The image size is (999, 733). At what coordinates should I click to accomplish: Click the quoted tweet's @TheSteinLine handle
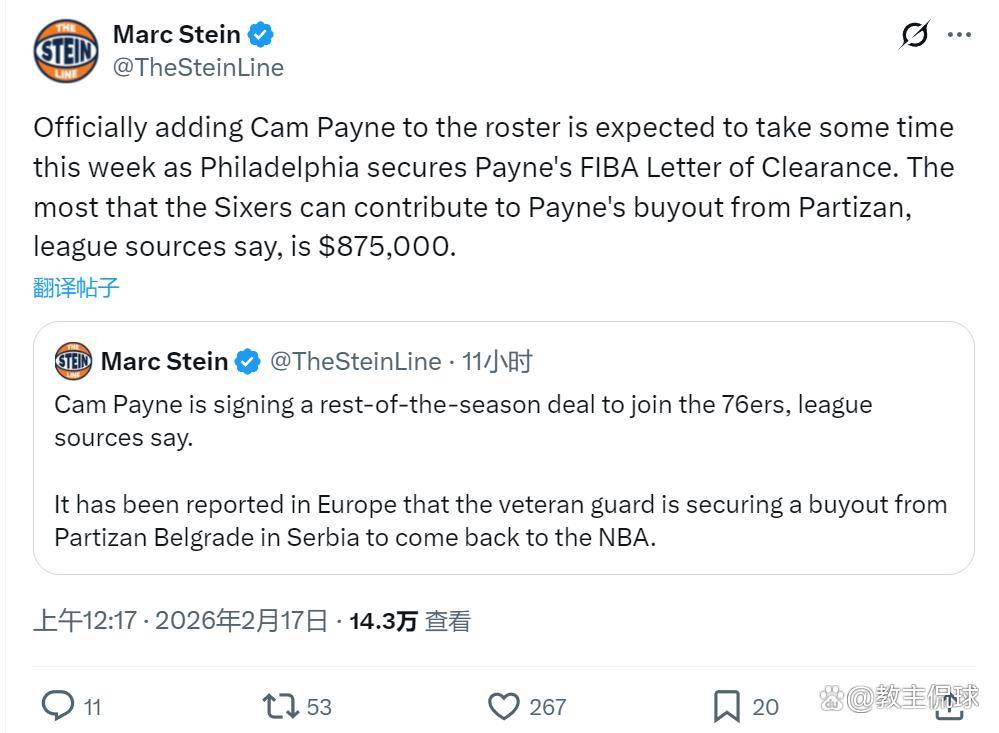[355, 361]
